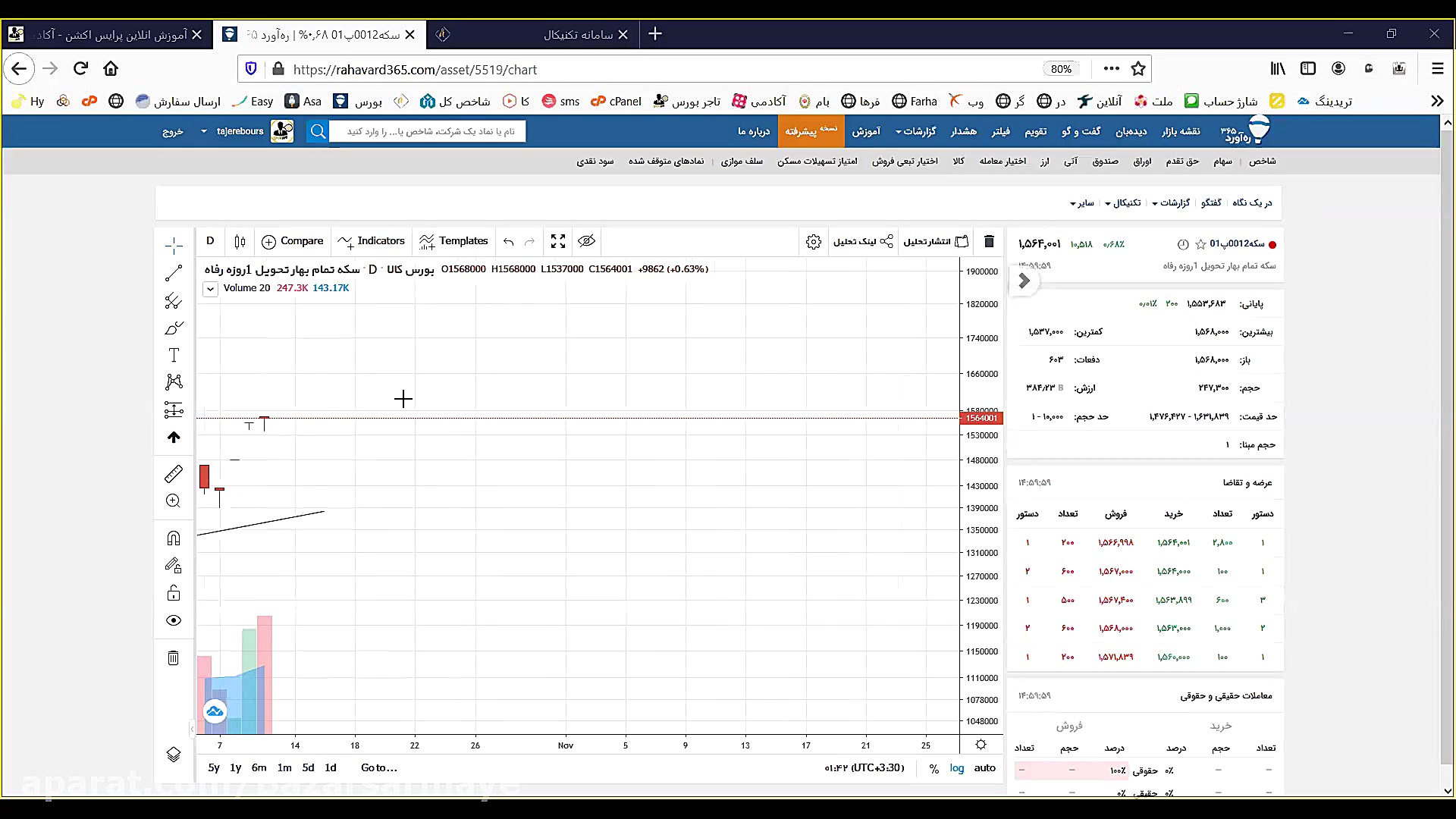This screenshot has width=1456, height=819.
Task: Toggle log scale on chart
Action: click(957, 768)
